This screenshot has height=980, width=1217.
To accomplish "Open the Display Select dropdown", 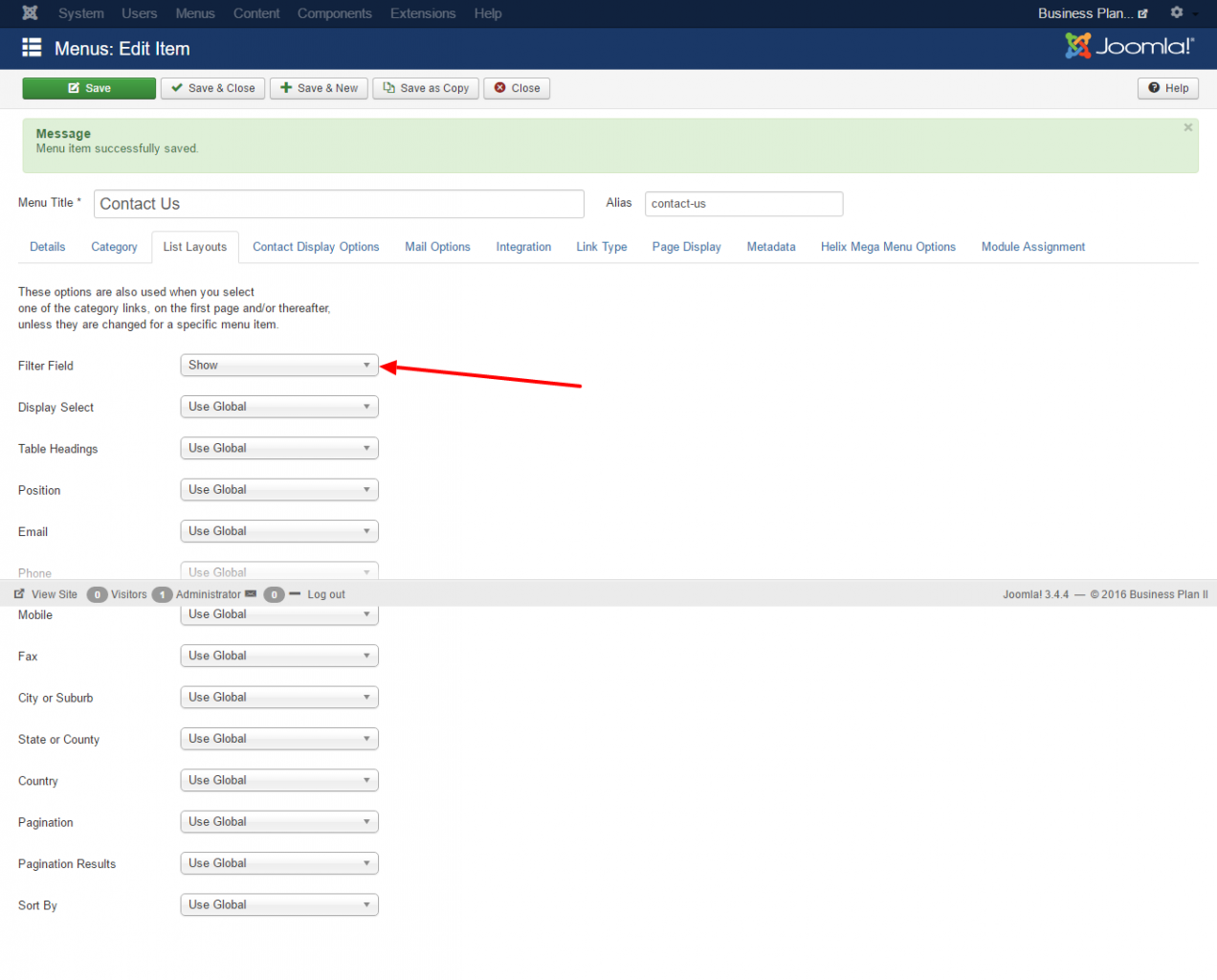I will [279, 407].
